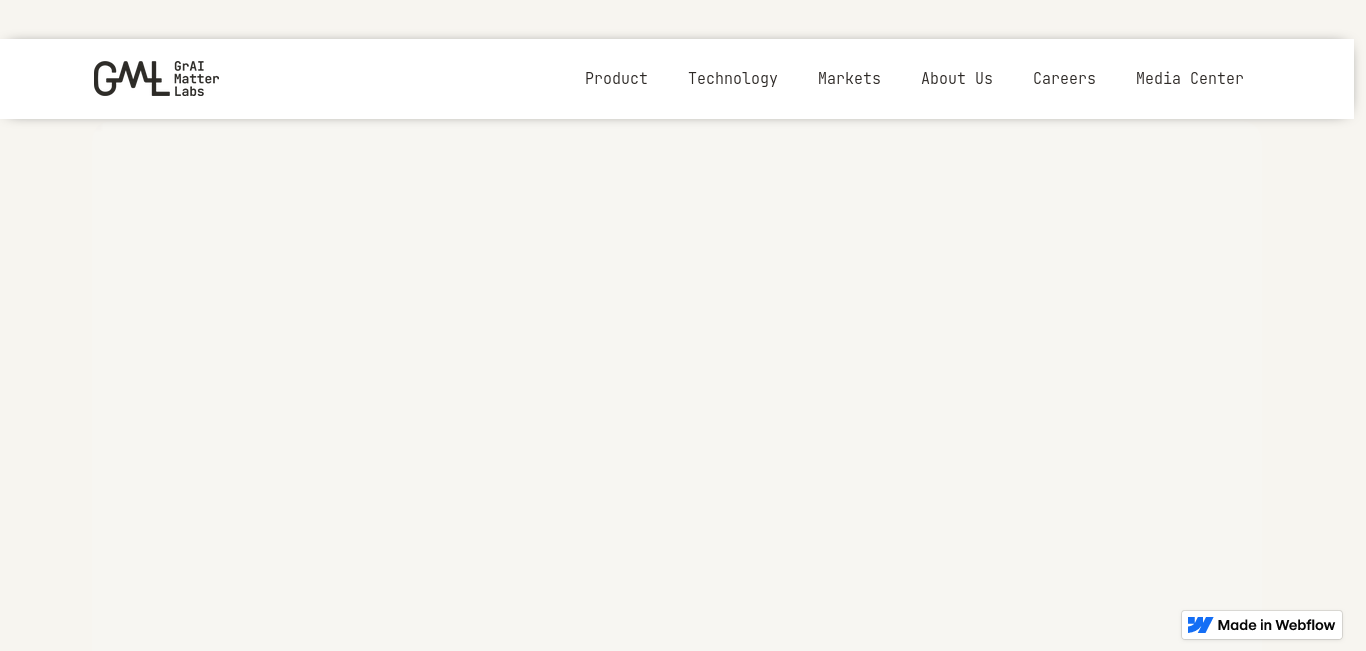View company info under About Us

pyautogui.click(x=956, y=78)
